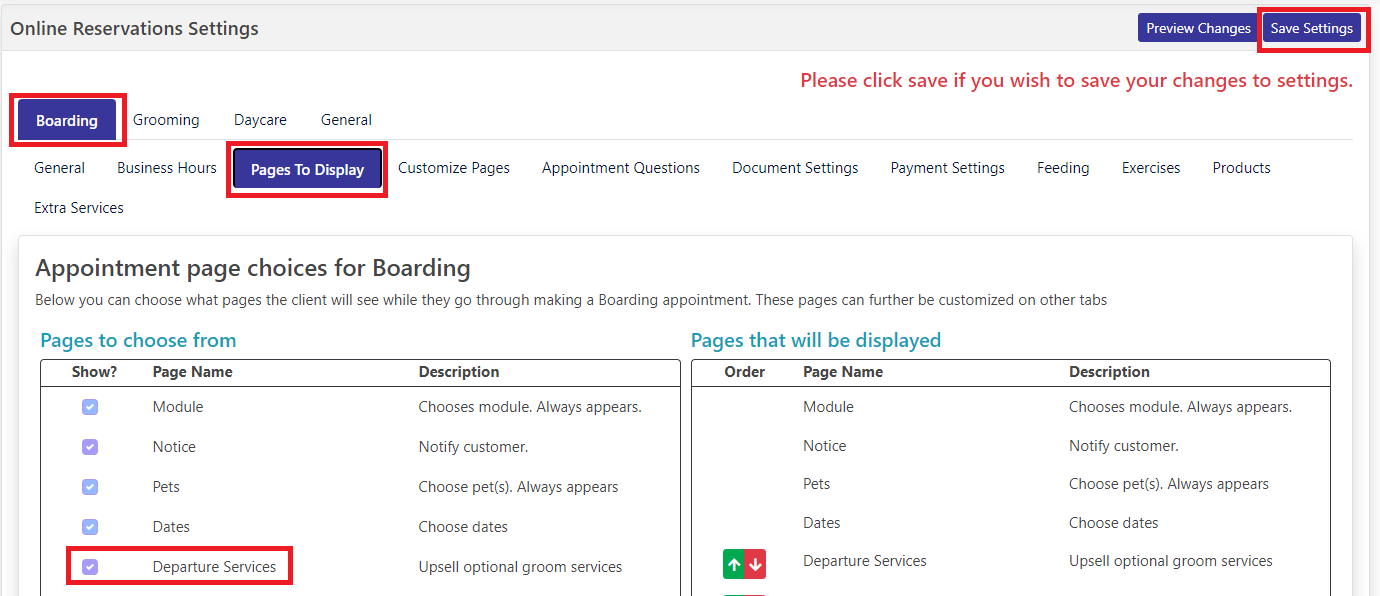This screenshot has height=596, width=1380.
Task: Open the Extra Services sub-tab
Action: pos(79,208)
